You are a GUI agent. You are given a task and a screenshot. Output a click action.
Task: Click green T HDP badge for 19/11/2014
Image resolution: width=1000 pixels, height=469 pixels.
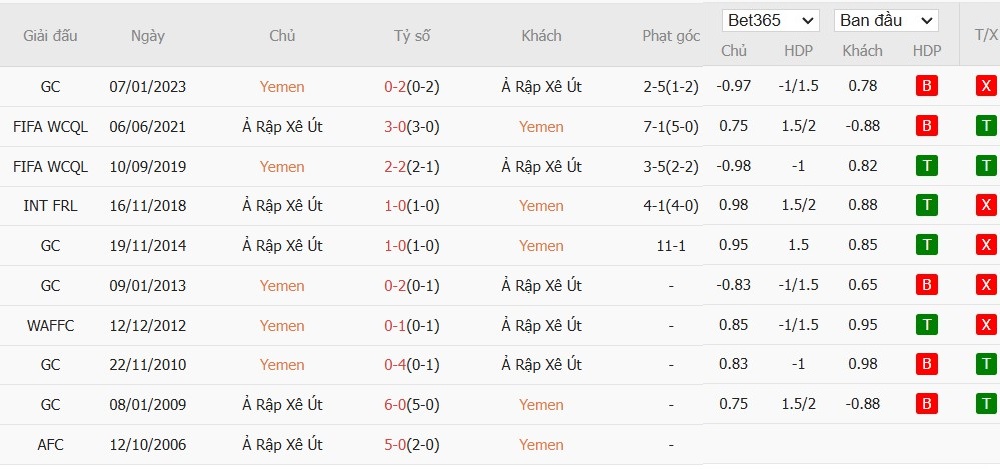point(926,245)
